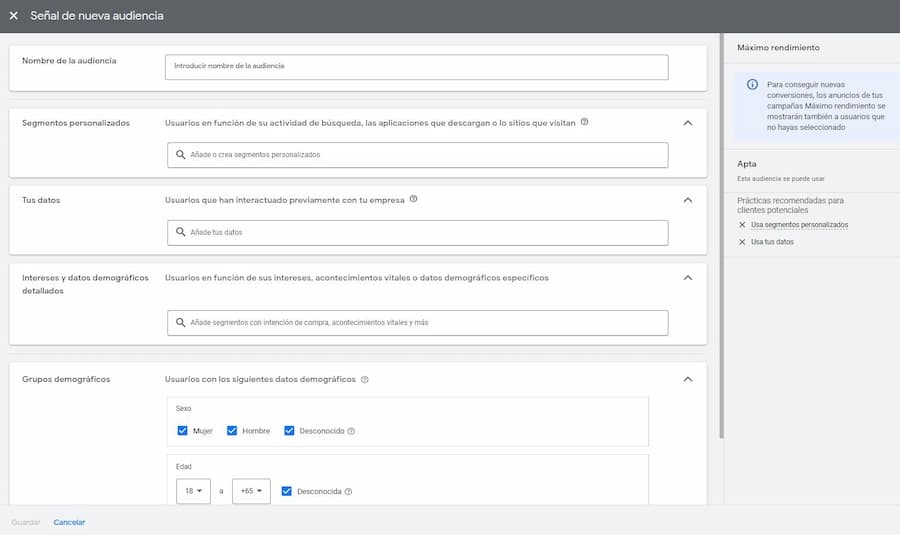
Task: Click search icon in custom segments field
Action: coord(180,155)
